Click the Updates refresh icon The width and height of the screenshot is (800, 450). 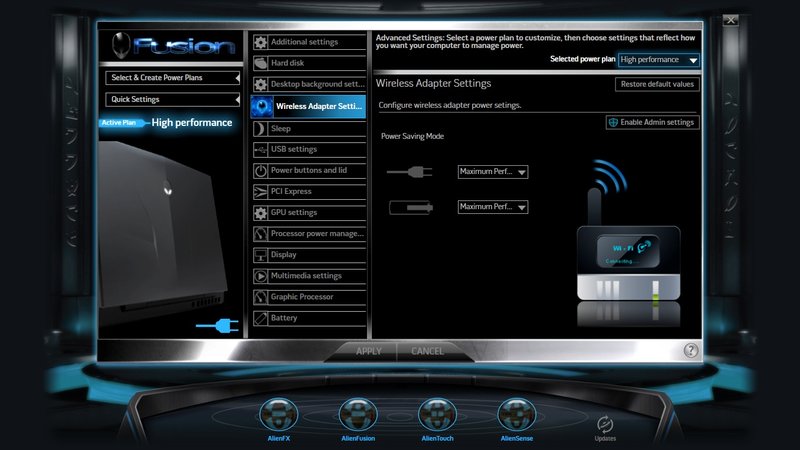tap(605, 424)
